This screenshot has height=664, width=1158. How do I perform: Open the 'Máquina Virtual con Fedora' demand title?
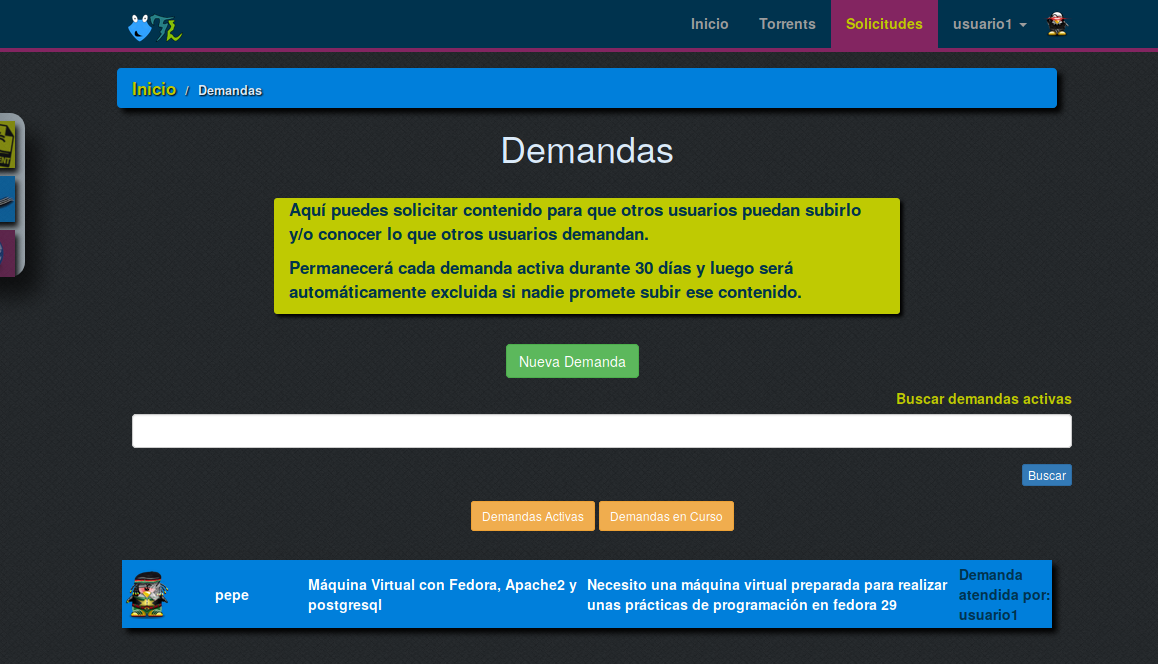pyautogui.click(x=442, y=595)
